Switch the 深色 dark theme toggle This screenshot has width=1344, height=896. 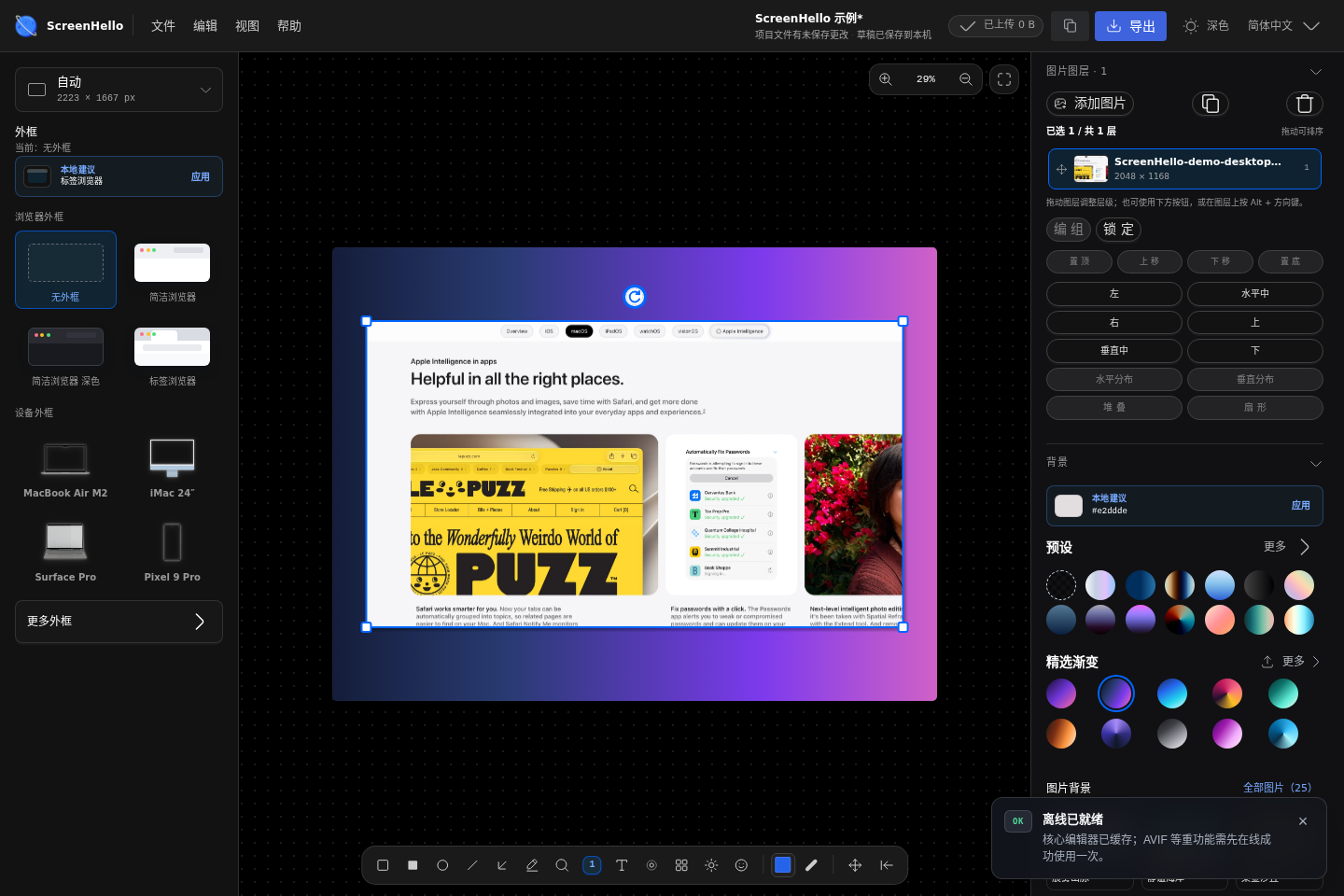(x=1206, y=26)
